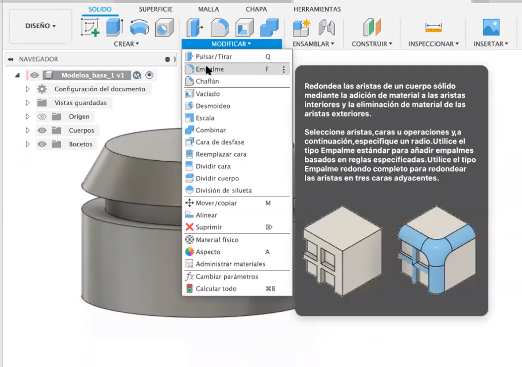This screenshot has width=522, height=367.
Task: Switch to the SUPERFICIE tab
Action: [x=155, y=9]
